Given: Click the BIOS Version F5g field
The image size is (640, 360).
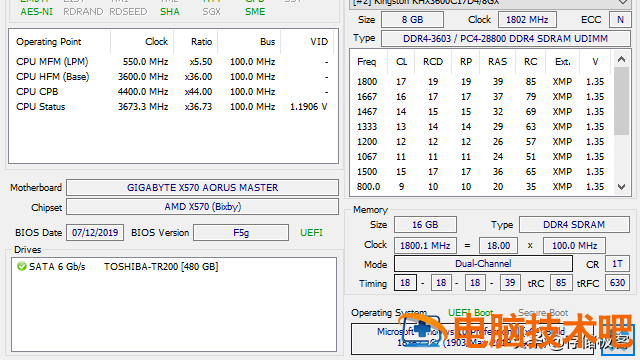Looking at the screenshot, I should (x=241, y=233).
